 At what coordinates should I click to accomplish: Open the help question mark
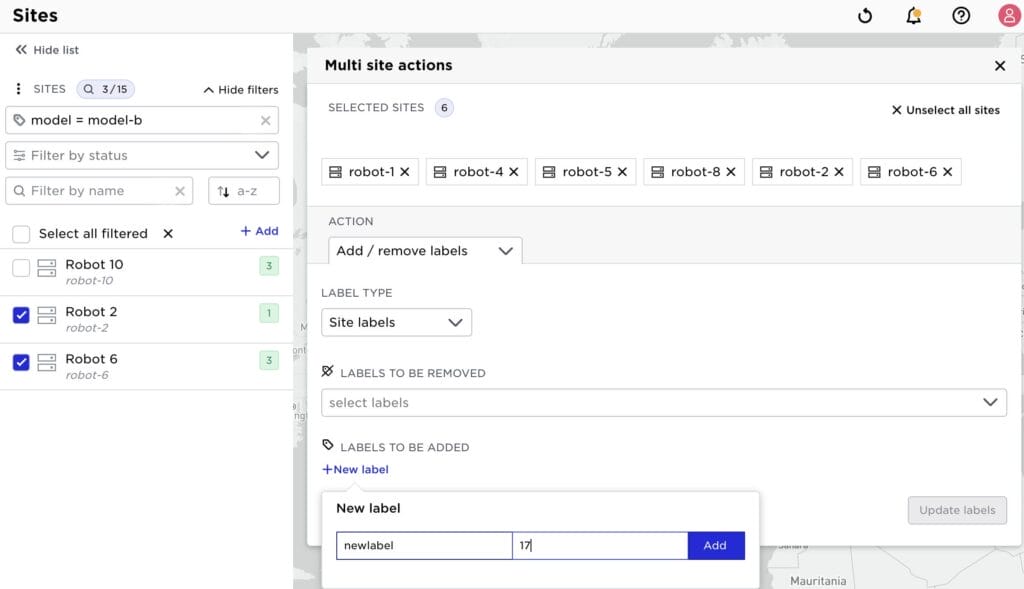coord(961,15)
